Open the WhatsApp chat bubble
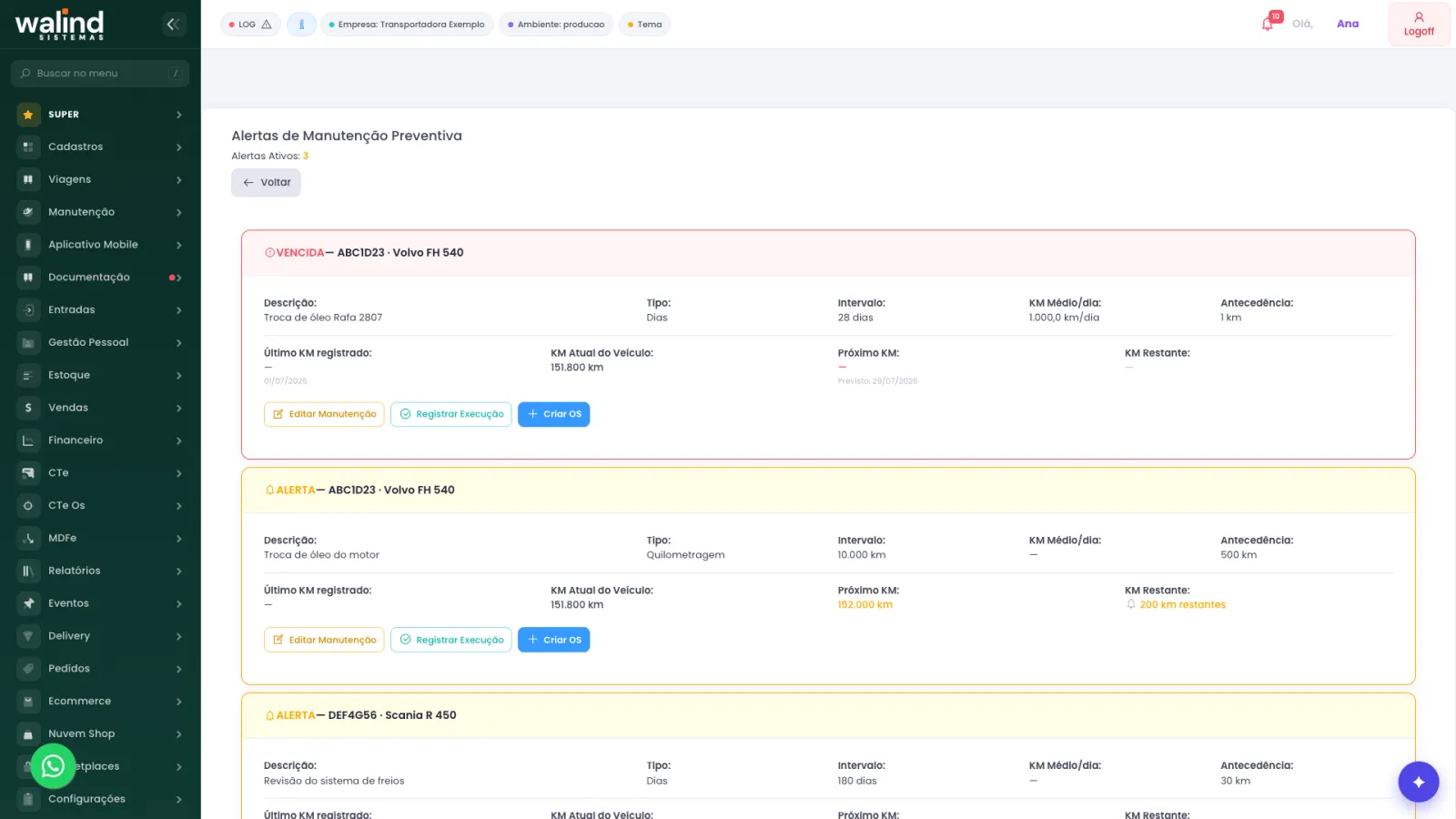This screenshot has height=819, width=1456. click(x=53, y=766)
